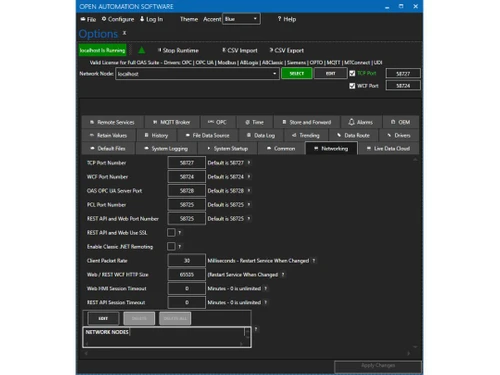Click CSV Import
The width and height of the screenshot is (500, 375).
[240, 50]
